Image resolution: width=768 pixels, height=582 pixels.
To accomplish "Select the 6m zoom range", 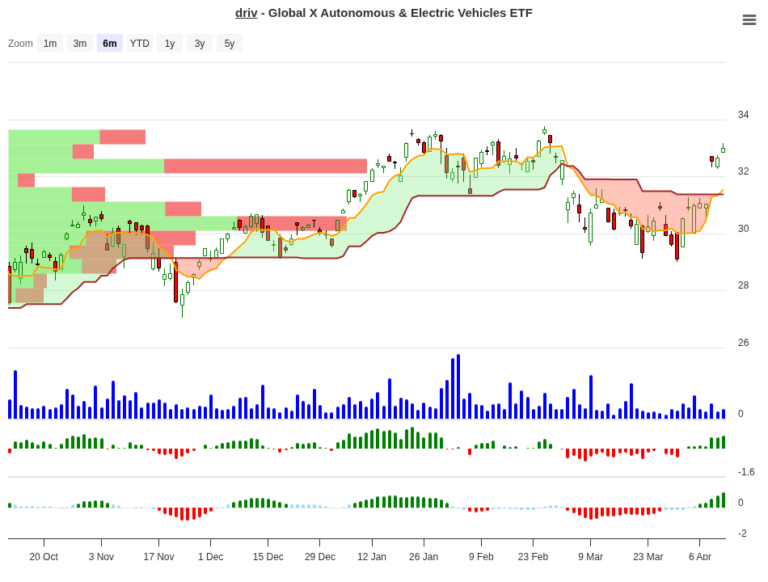I will click(110, 43).
